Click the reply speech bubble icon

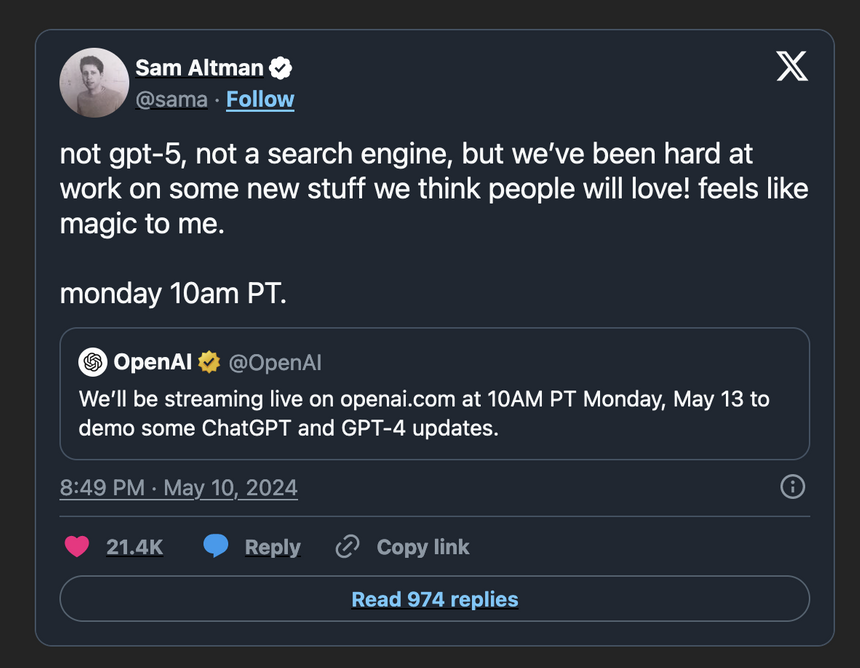tap(216, 546)
